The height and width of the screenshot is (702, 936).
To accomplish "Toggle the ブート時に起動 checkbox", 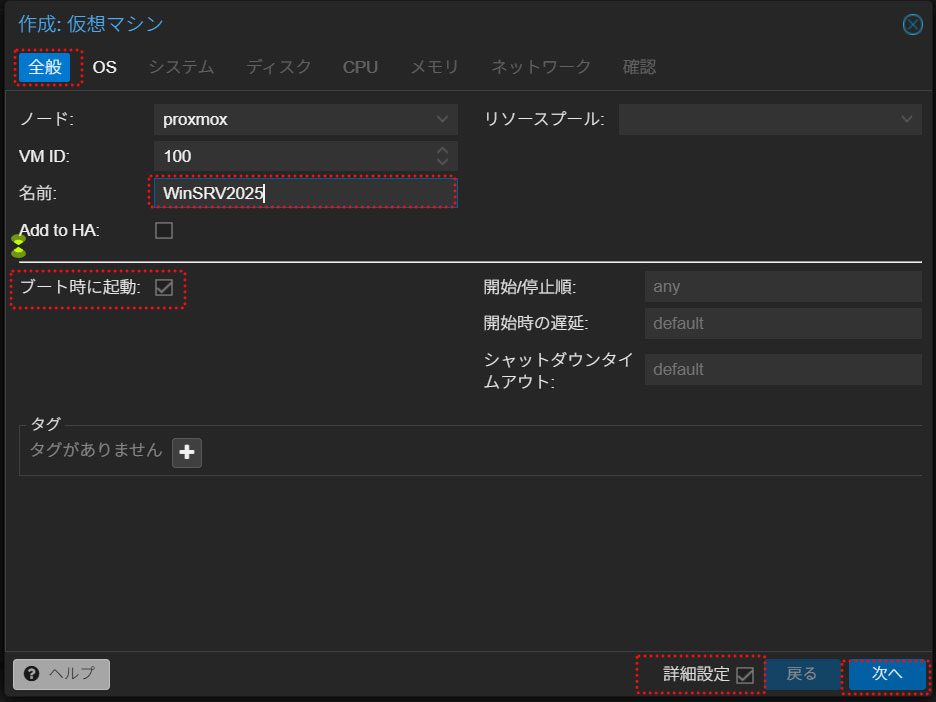I will (164, 288).
